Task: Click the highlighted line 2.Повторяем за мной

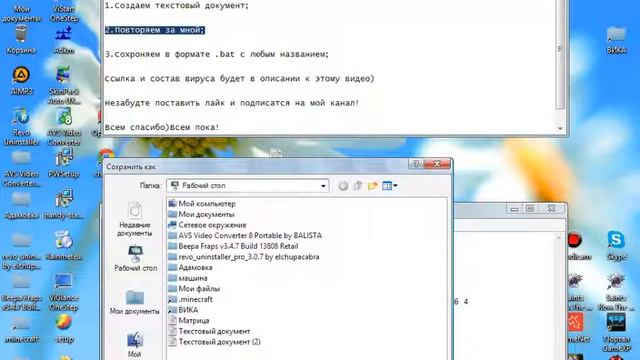Action: tap(155, 30)
